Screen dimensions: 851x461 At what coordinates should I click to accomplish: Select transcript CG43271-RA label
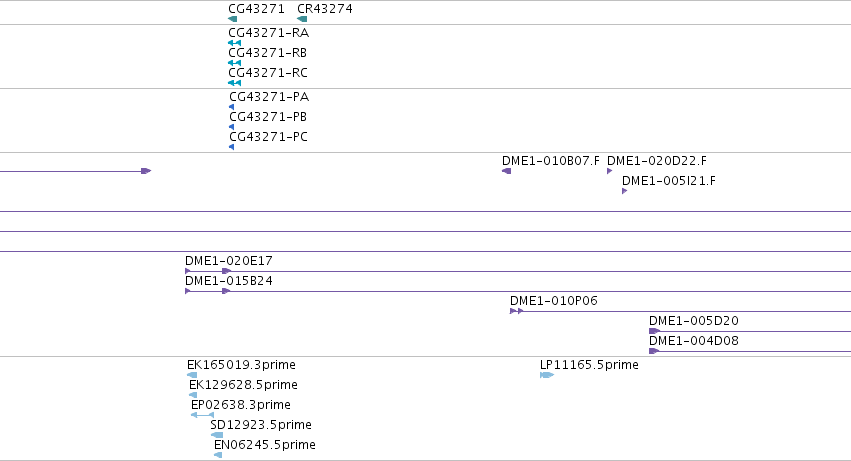[269, 33]
